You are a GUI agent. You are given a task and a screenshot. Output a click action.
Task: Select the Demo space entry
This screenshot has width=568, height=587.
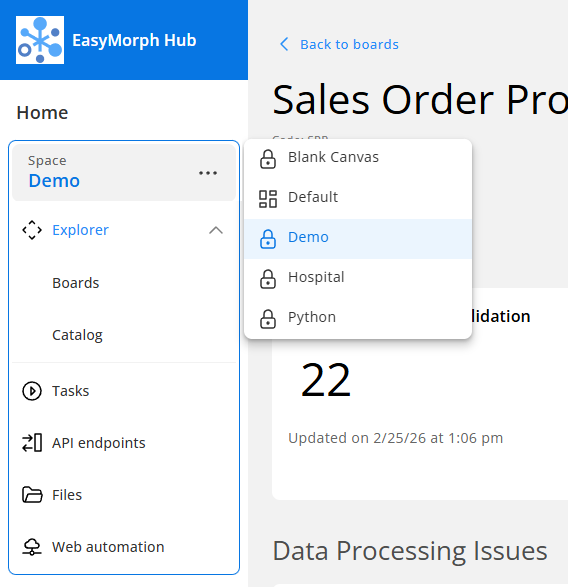click(358, 239)
